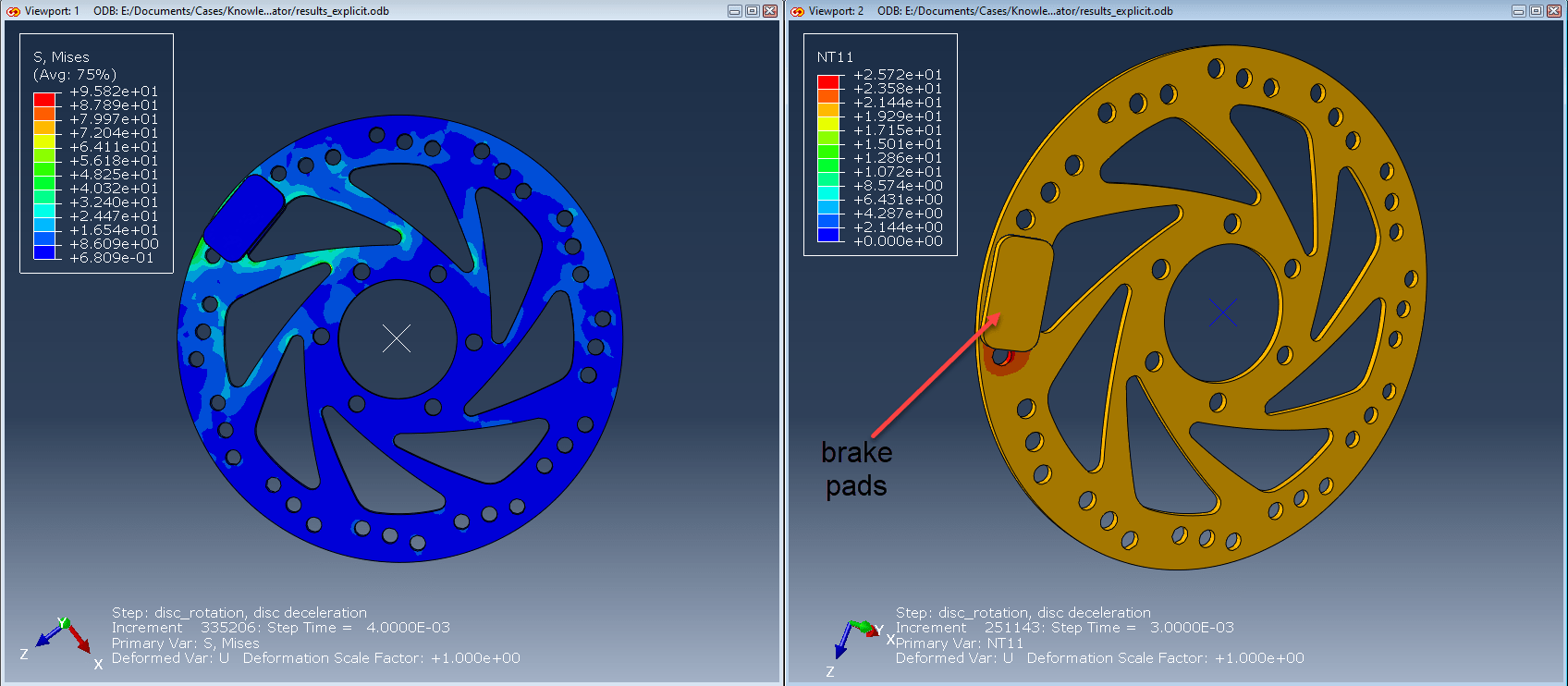The height and width of the screenshot is (686, 1568).
Task: Click legend minimum value '+6.809e-01'
Action: 111,258
